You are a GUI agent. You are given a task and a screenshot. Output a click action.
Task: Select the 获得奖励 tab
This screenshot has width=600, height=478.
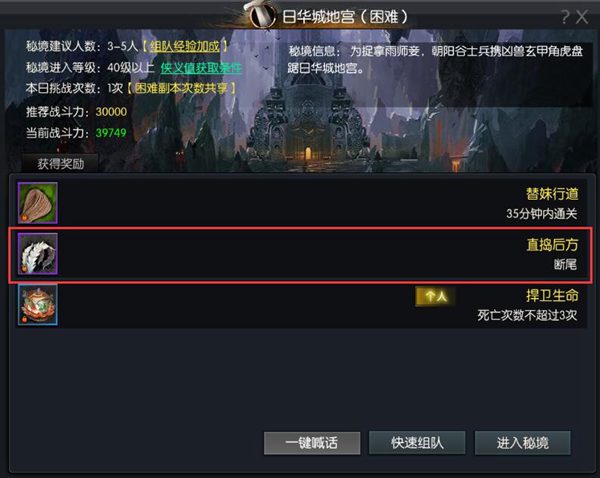[x=60, y=164]
